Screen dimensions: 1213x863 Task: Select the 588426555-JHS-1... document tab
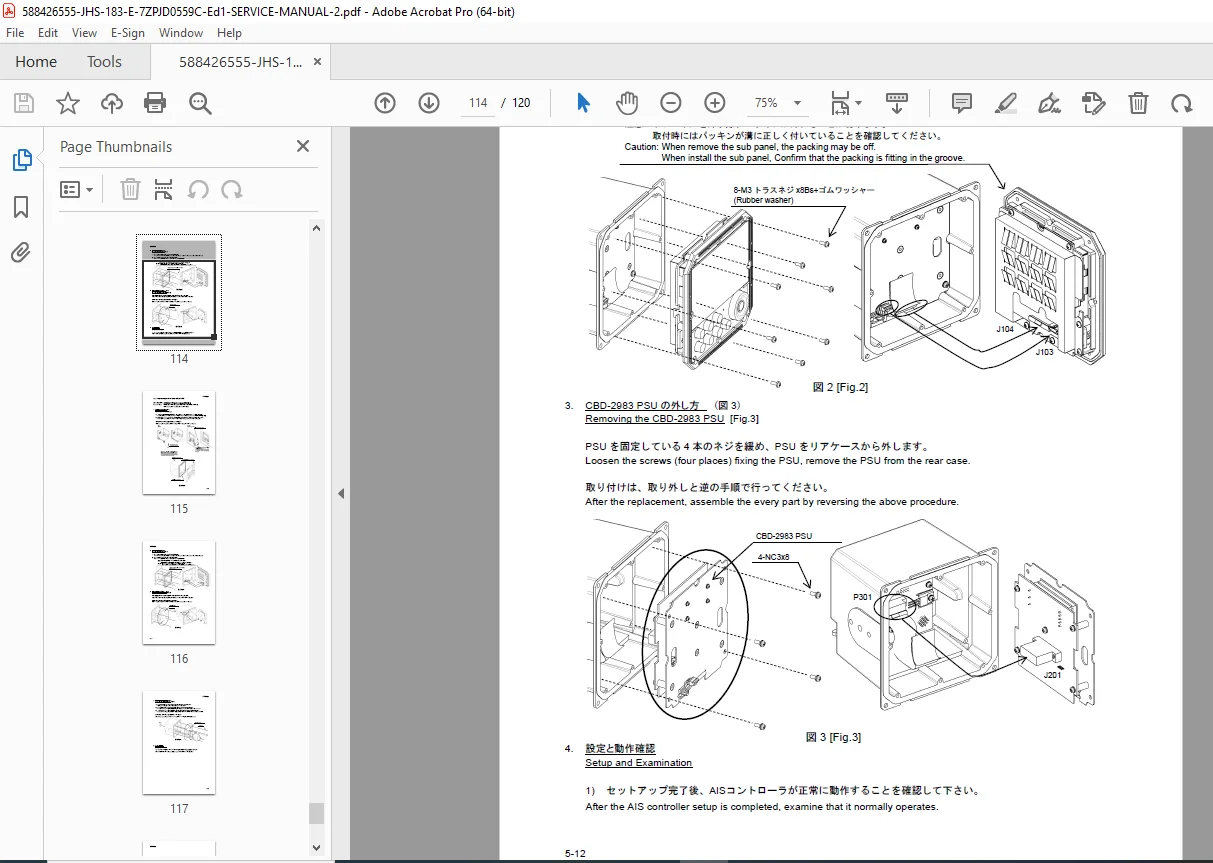[240, 62]
